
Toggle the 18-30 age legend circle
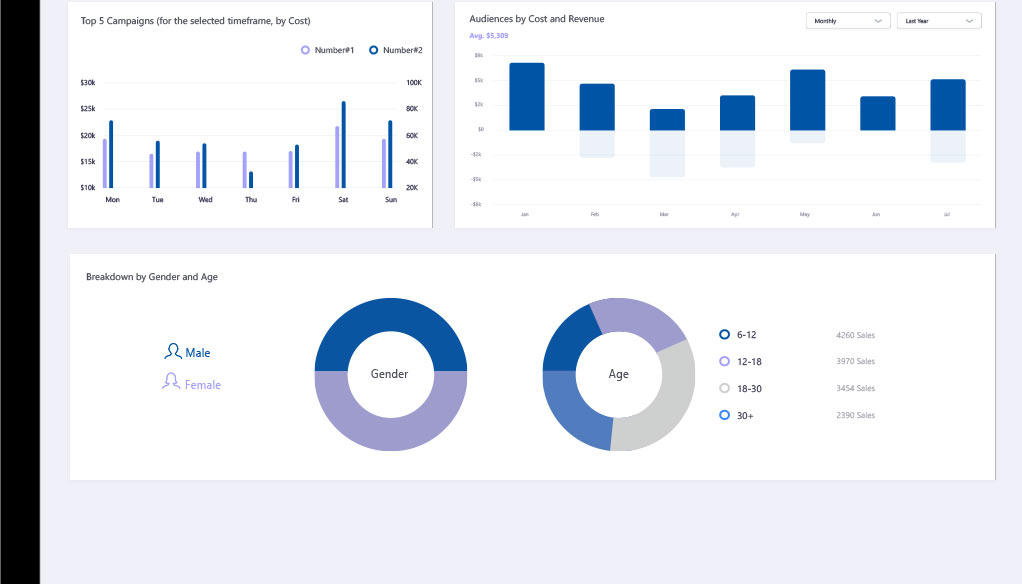click(x=724, y=388)
